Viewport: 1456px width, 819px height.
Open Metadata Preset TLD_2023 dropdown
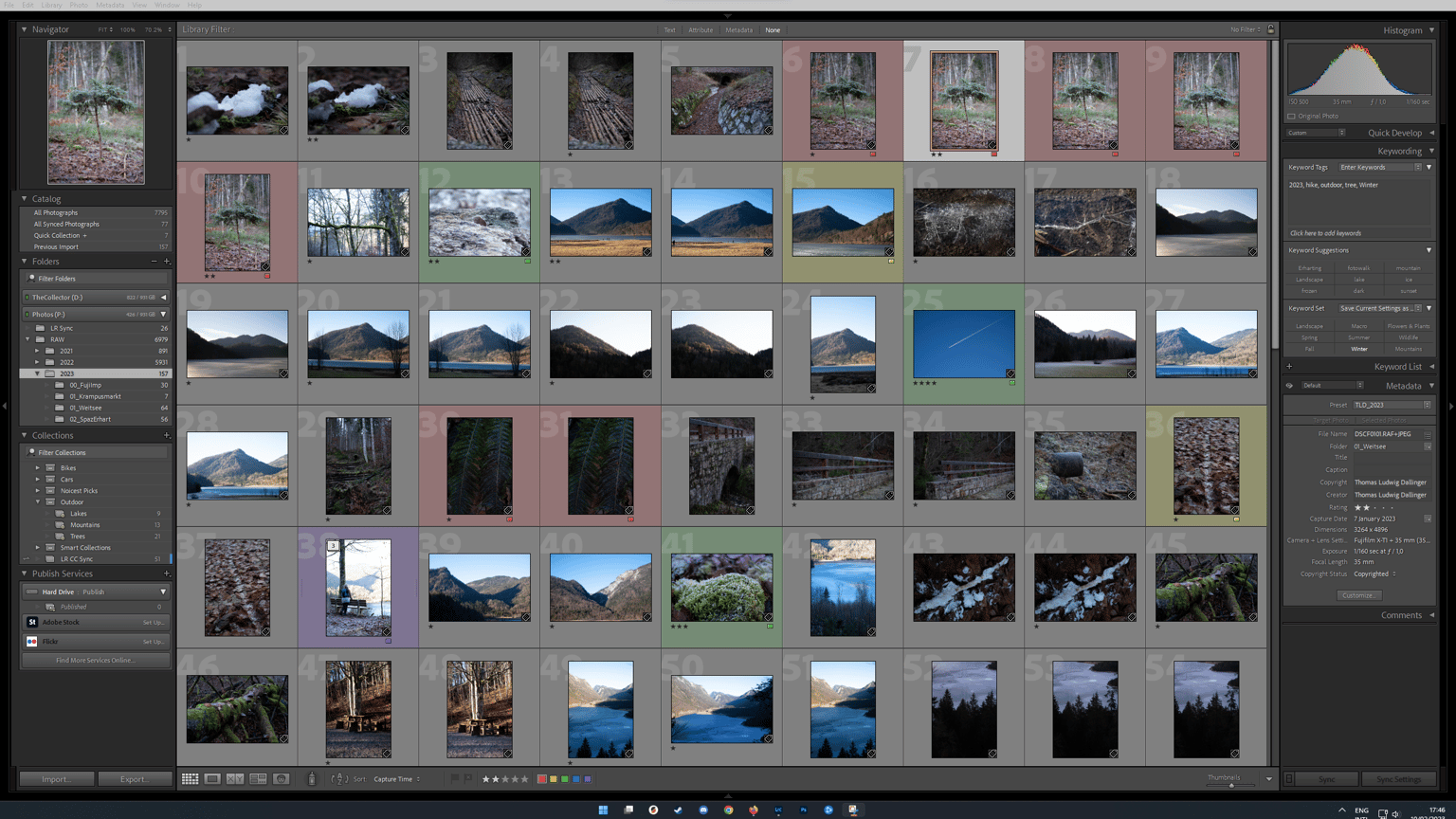1392,405
